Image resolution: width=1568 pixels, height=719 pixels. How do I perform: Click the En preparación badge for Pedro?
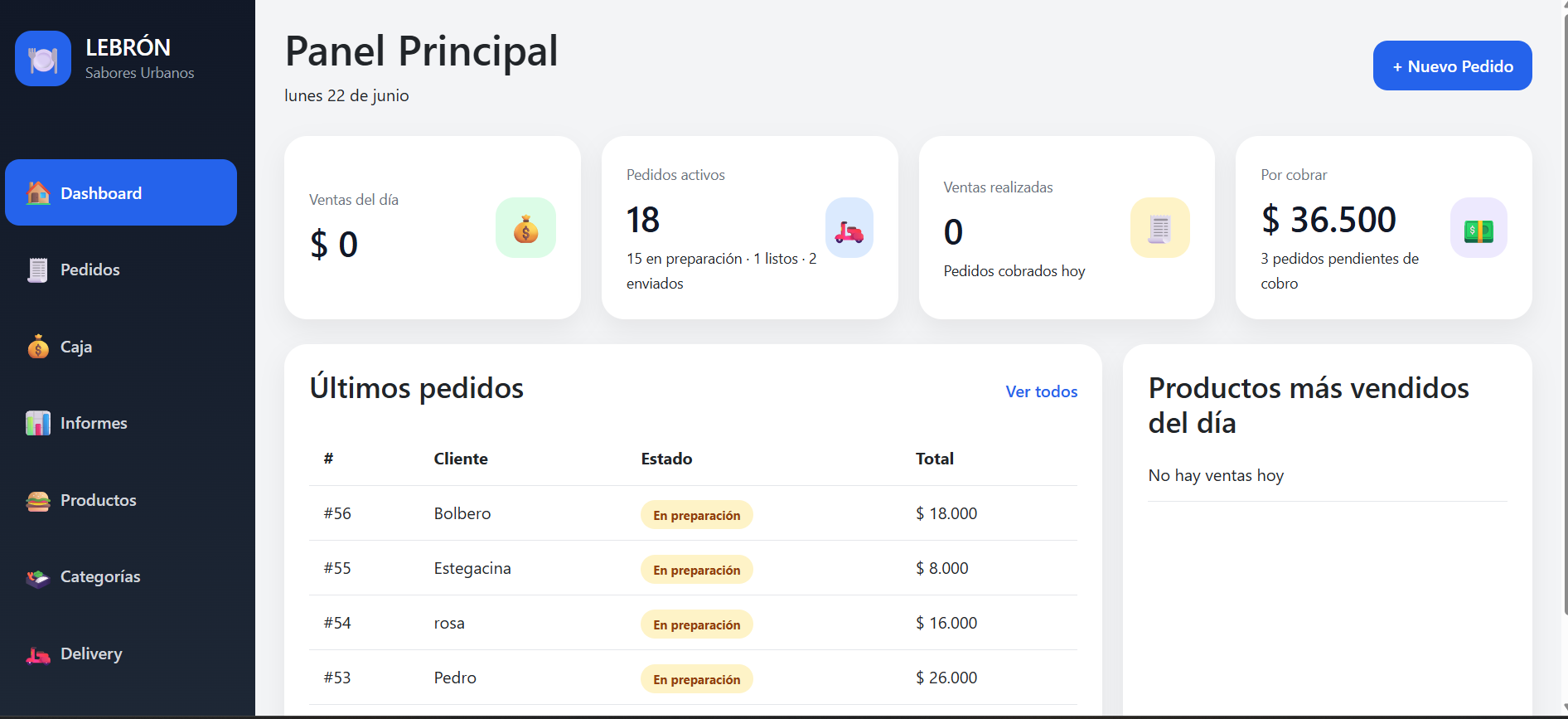[697, 679]
